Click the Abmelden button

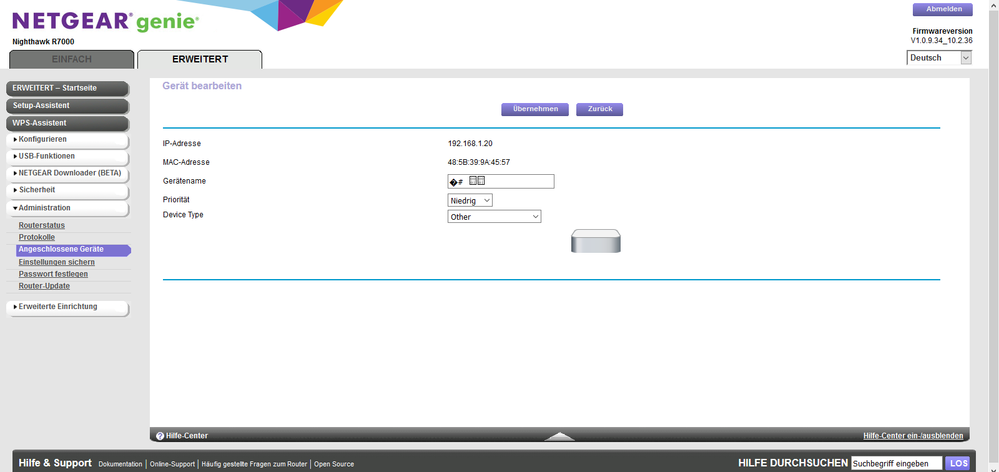(x=943, y=10)
